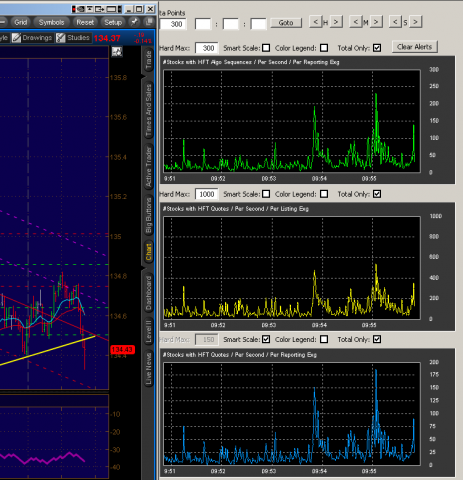Open the Level II sidebar tab
The image size is (463, 480).
point(148,331)
